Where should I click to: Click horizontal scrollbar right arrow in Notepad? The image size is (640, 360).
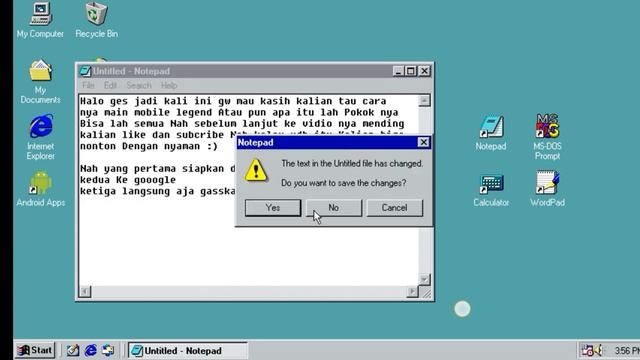pos(412,291)
